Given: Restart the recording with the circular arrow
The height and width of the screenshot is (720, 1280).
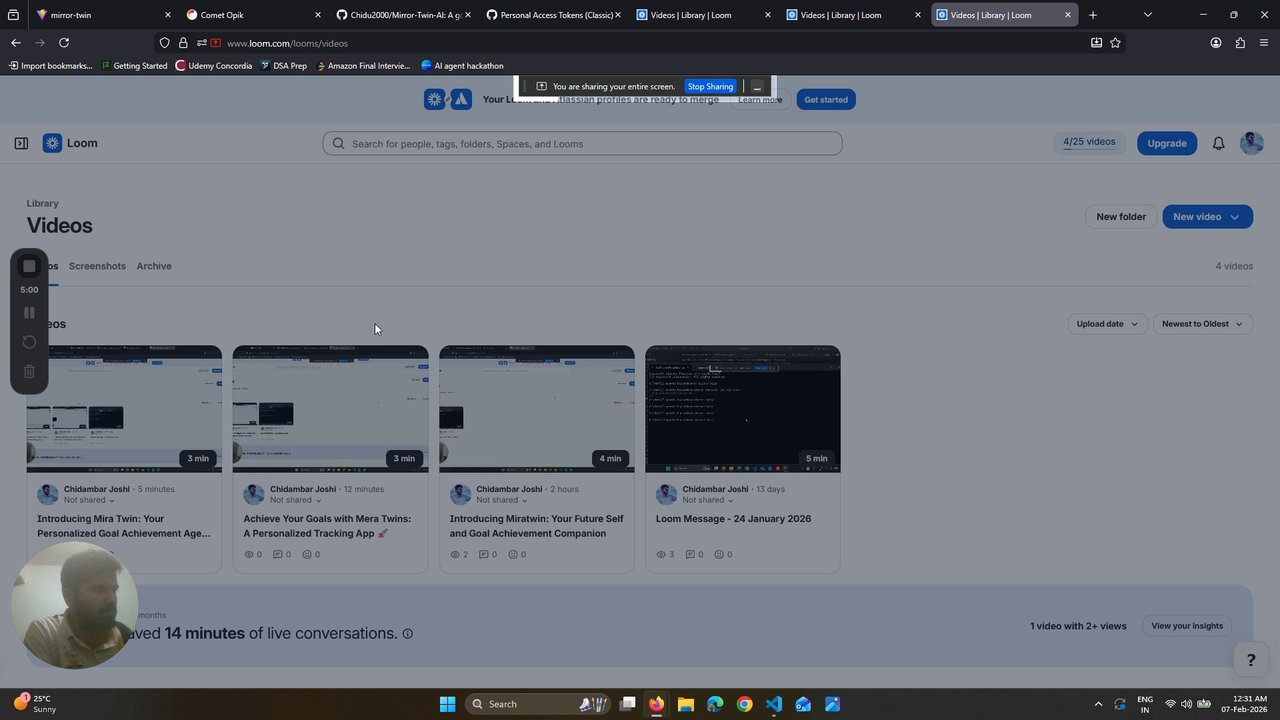Looking at the screenshot, I should pos(29,342).
